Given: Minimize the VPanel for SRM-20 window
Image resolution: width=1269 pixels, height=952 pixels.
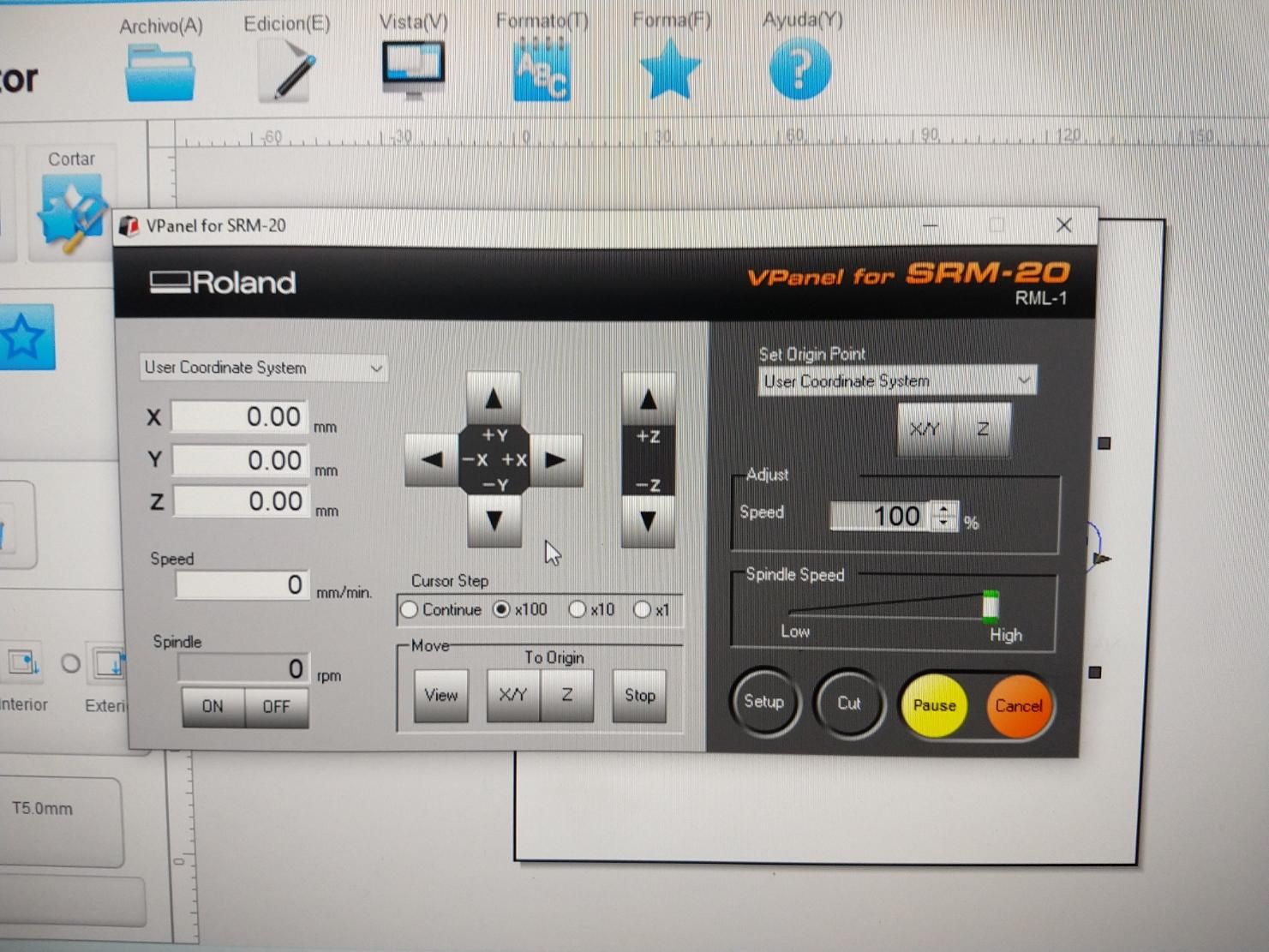Looking at the screenshot, I should [931, 225].
